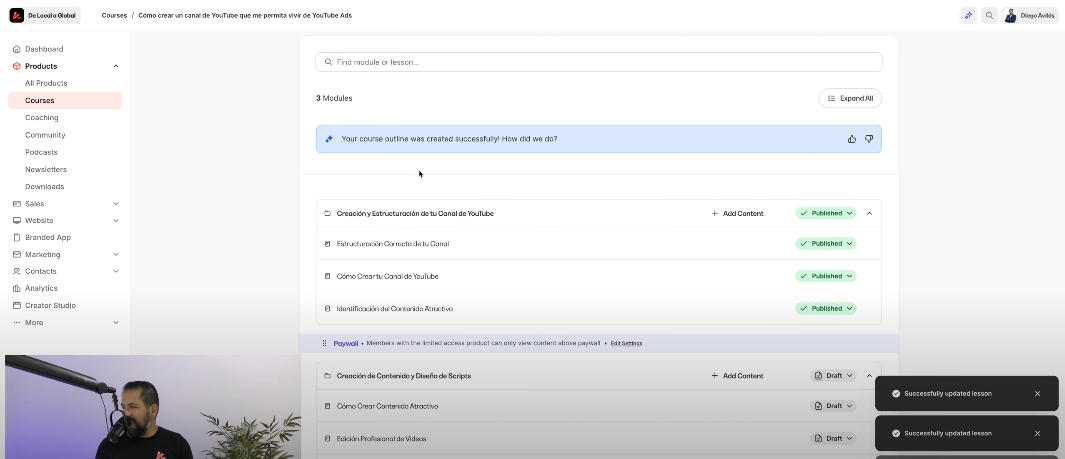Click the paywall Edit Settings link
This screenshot has width=1065, height=459.
click(x=626, y=343)
